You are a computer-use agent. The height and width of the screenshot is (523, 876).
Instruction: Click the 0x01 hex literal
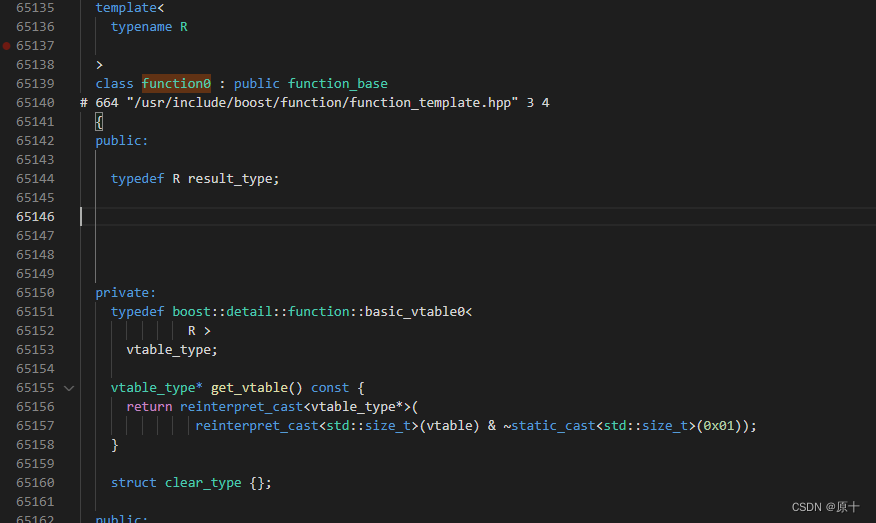click(718, 426)
